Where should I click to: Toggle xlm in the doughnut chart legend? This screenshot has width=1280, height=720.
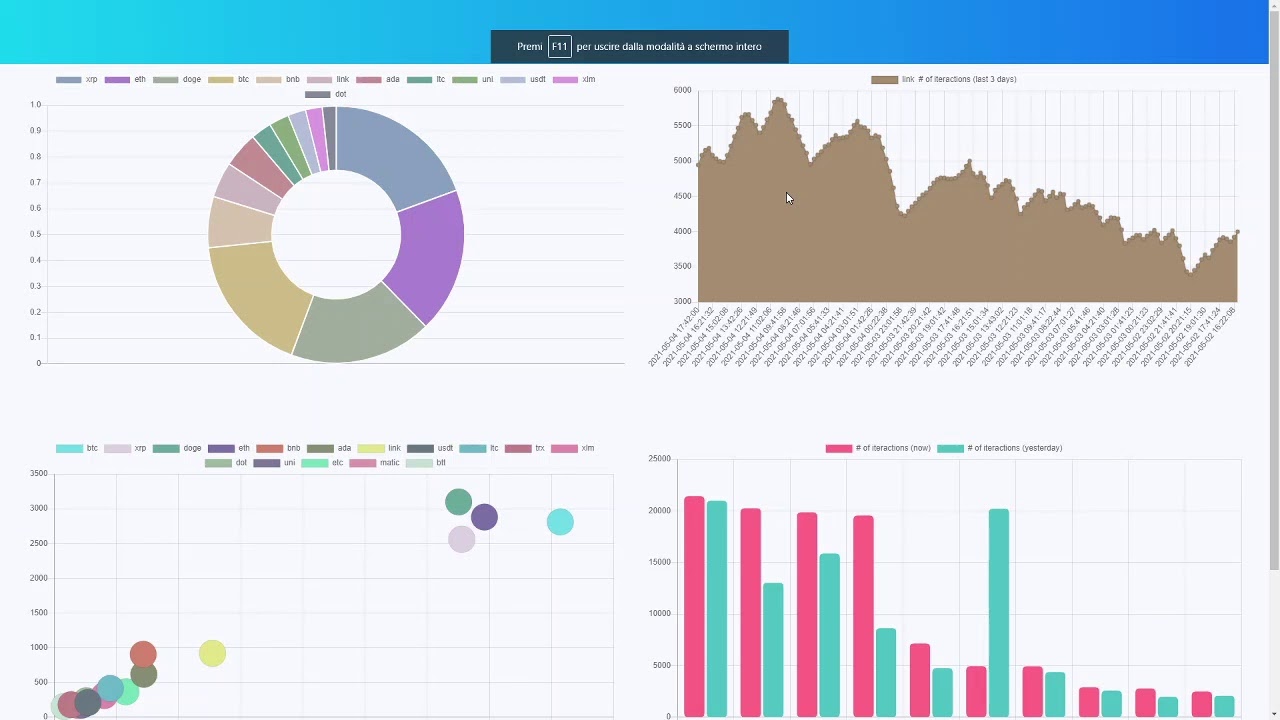pyautogui.click(x=574, y=79)
